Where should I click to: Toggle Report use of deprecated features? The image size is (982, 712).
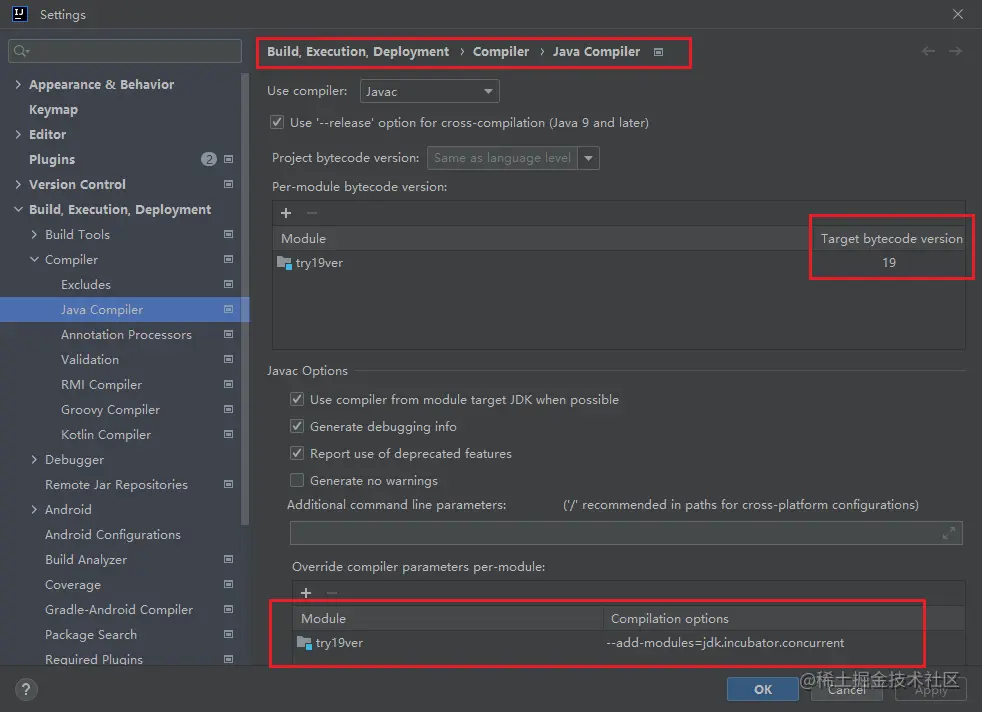(x=297, y=453)
